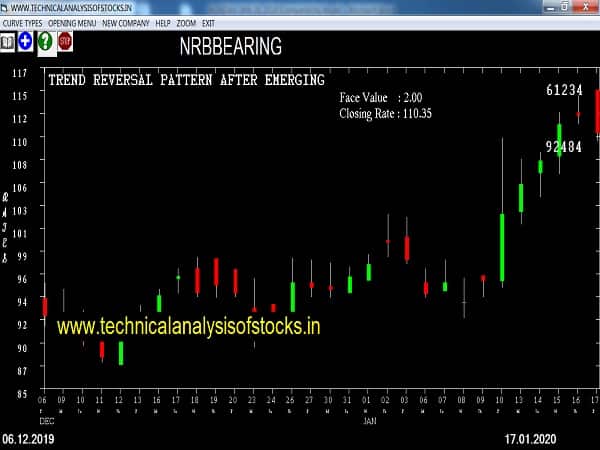Click the Closing Rate 110.35 text

click(x=385, y=115)
